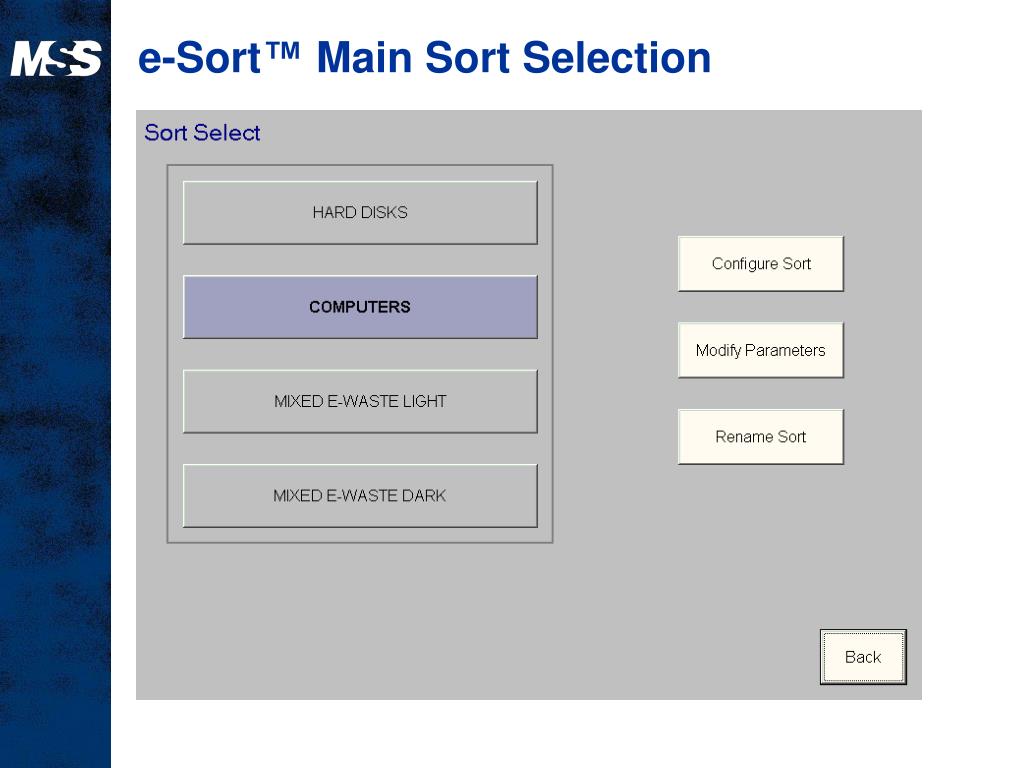Click the e-Sort word in the title
This screenshot has height=768, width=1024.
200,57
